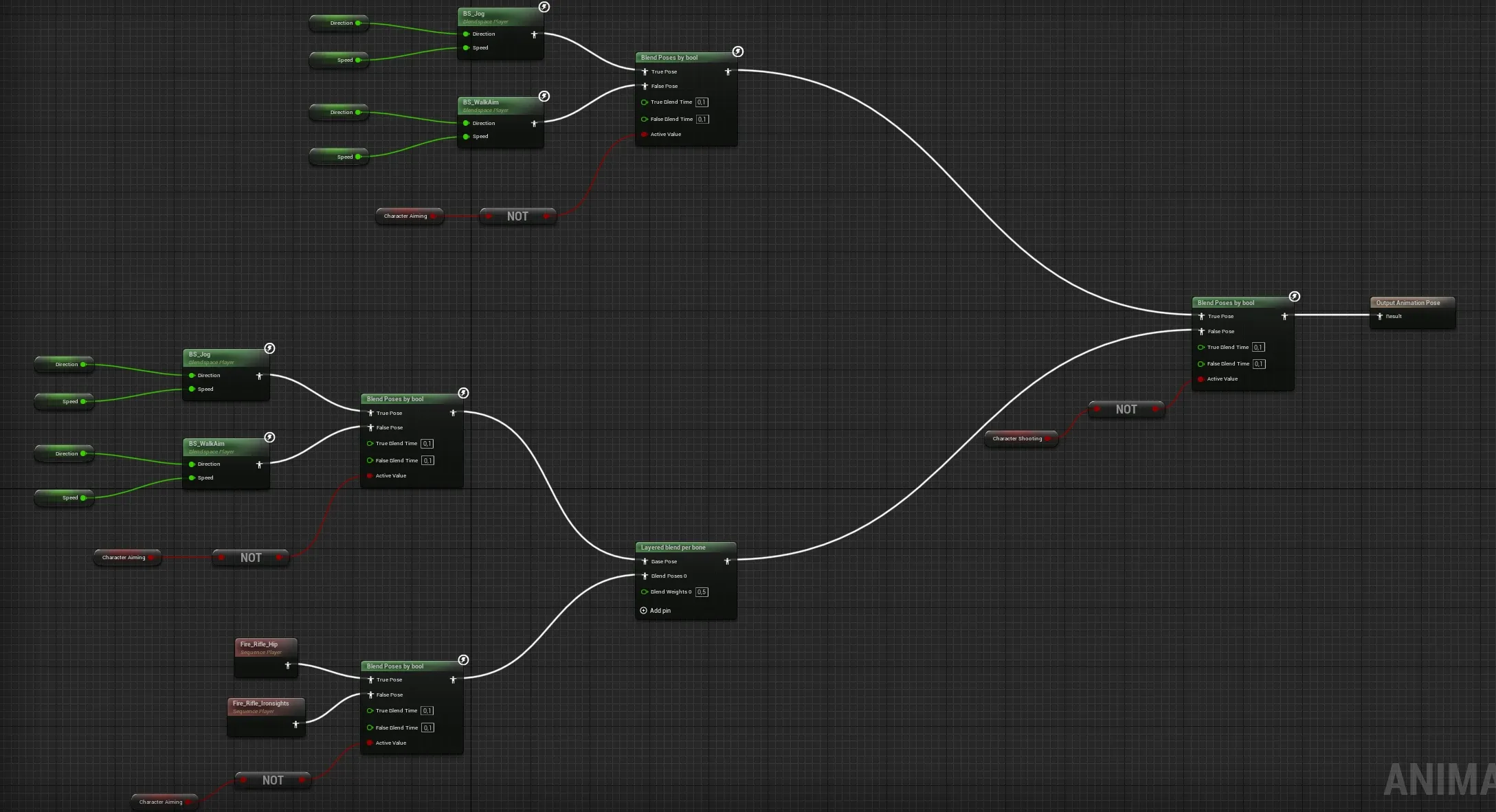Click the output pose pin of the topmost BS_WalkAim node
This screenshot has width=1496, height=812.
click(x=534, y=124)
